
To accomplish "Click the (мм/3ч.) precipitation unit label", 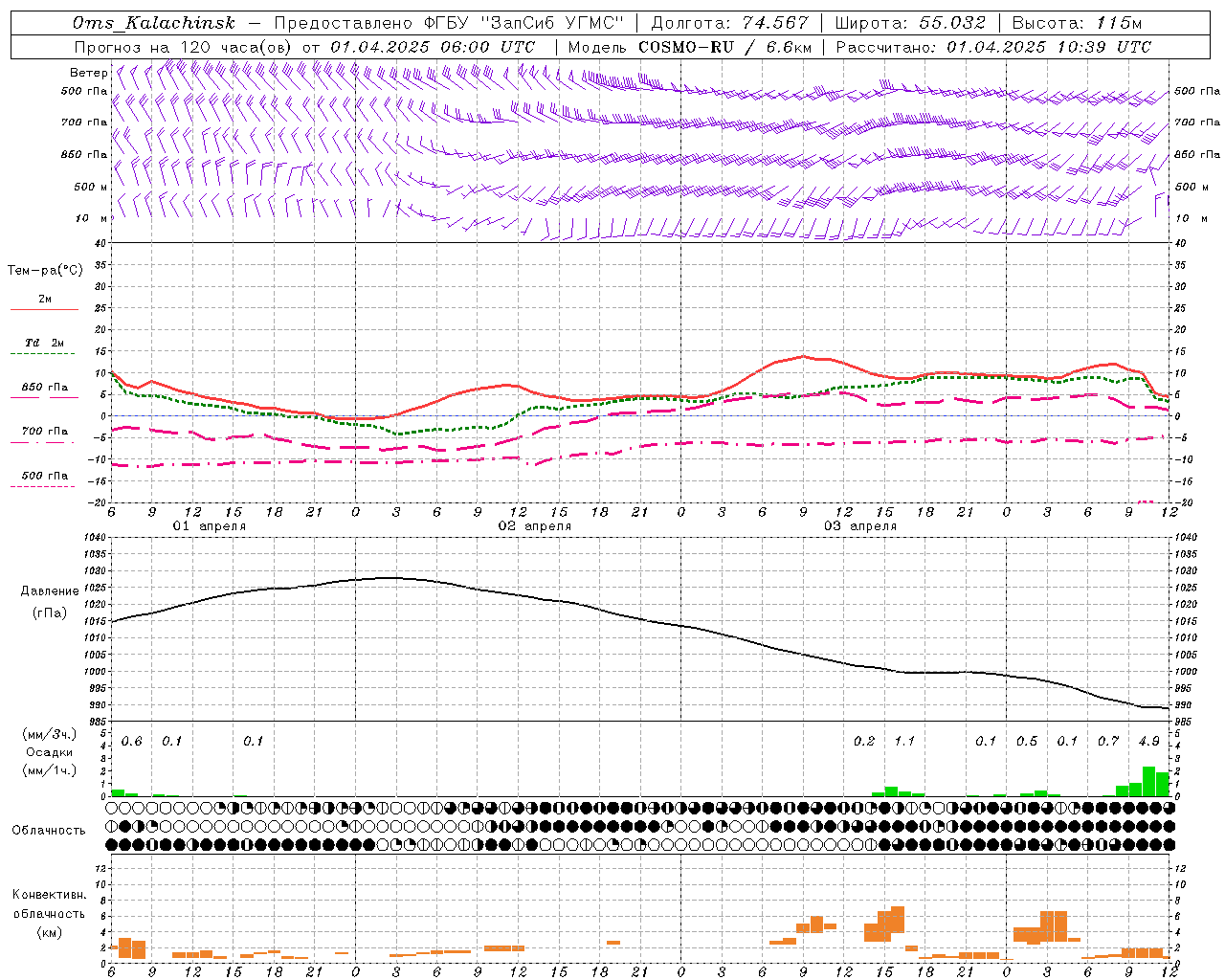I will point(50,734).
